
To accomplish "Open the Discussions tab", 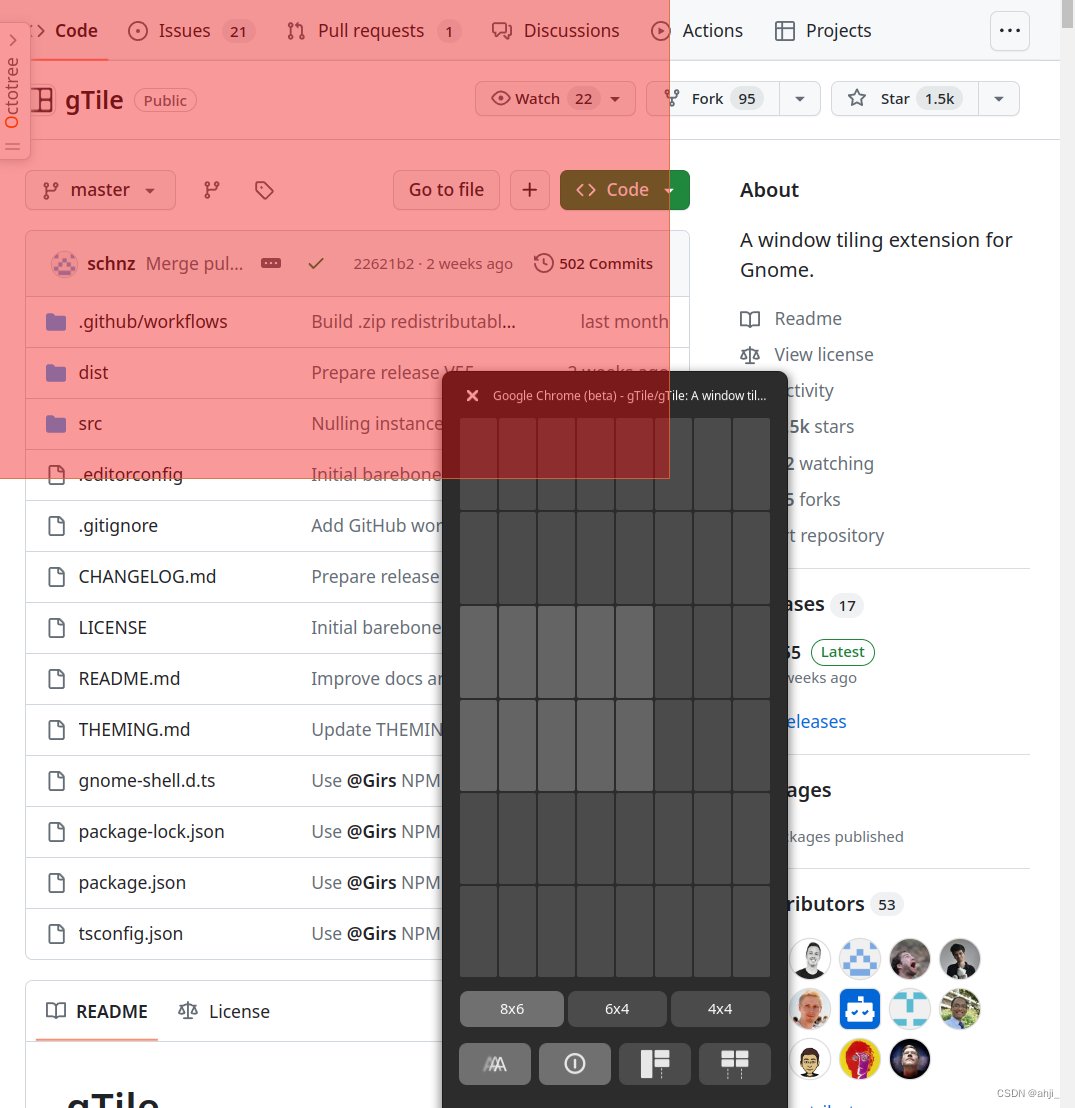I will click(556, 31).
